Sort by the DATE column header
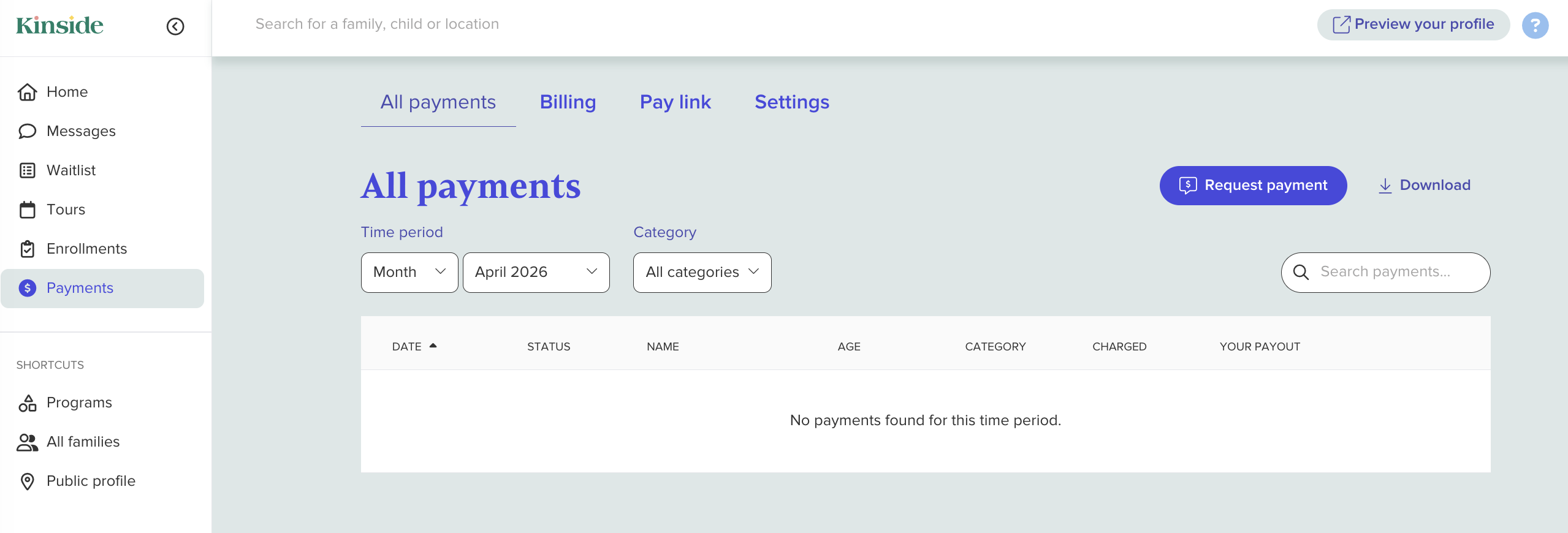The image size is (1568, 533). pyautogui.click(x=407, y=347)
